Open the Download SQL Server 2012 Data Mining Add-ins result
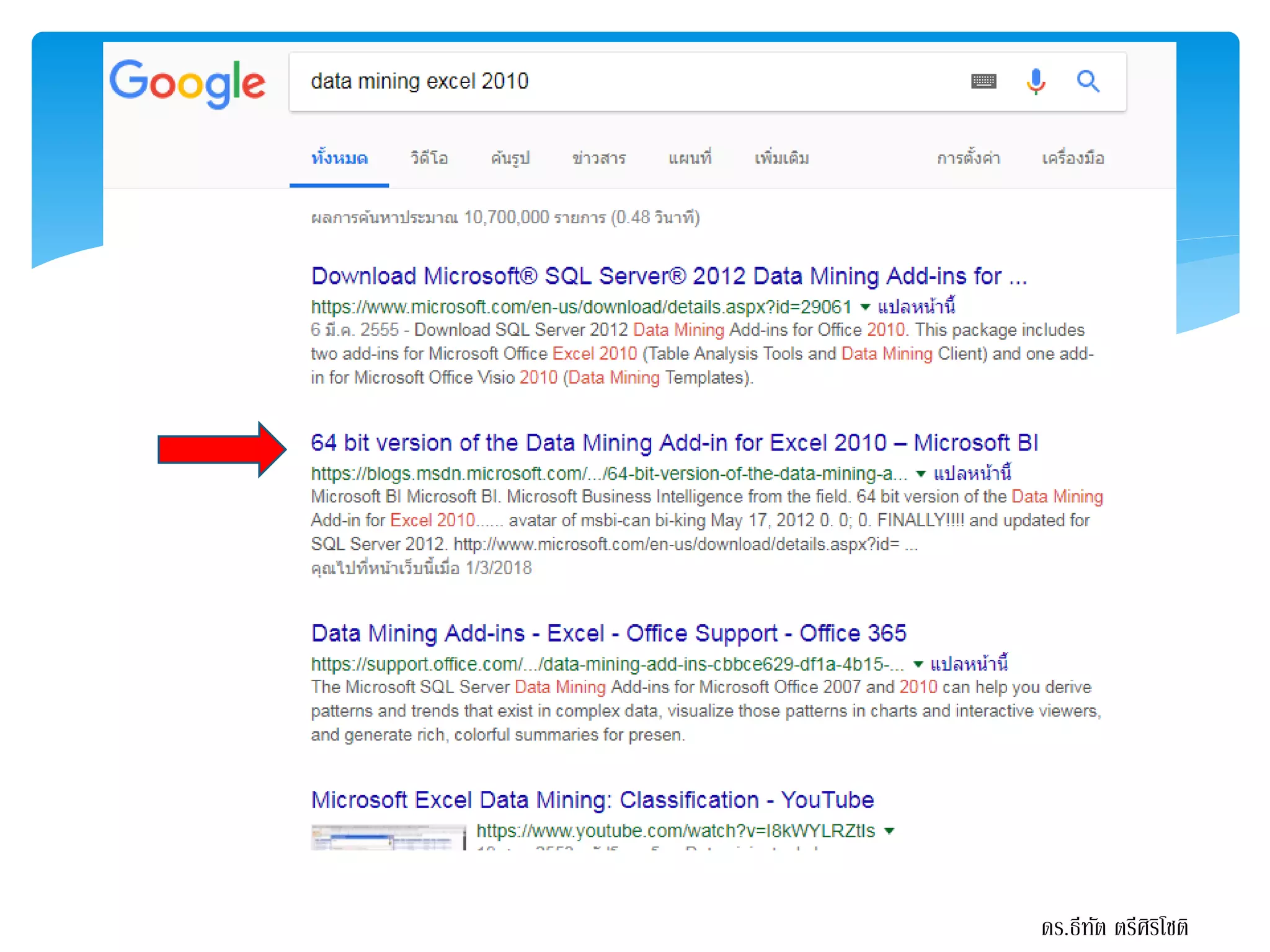Screen dimensions: 1270x952 tap(668, 276)
